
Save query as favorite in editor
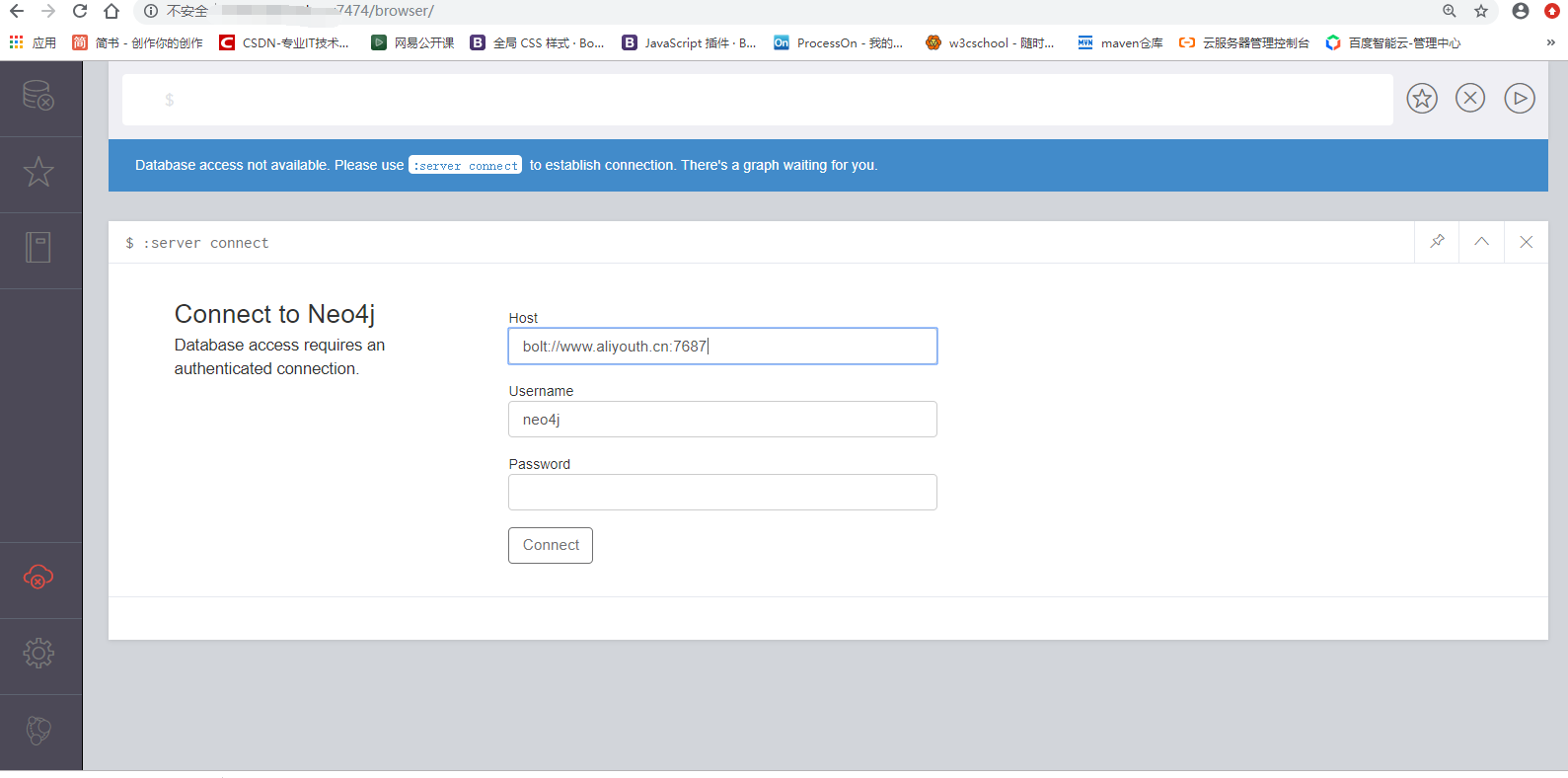pos(1422,98)
